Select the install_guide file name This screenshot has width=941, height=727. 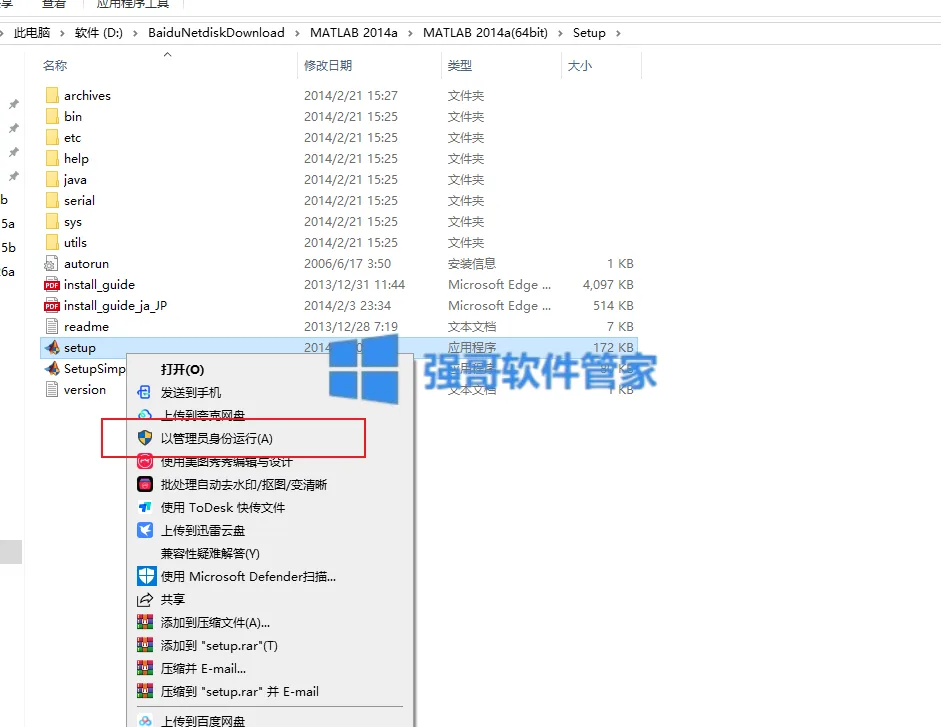tap(99, 285)
